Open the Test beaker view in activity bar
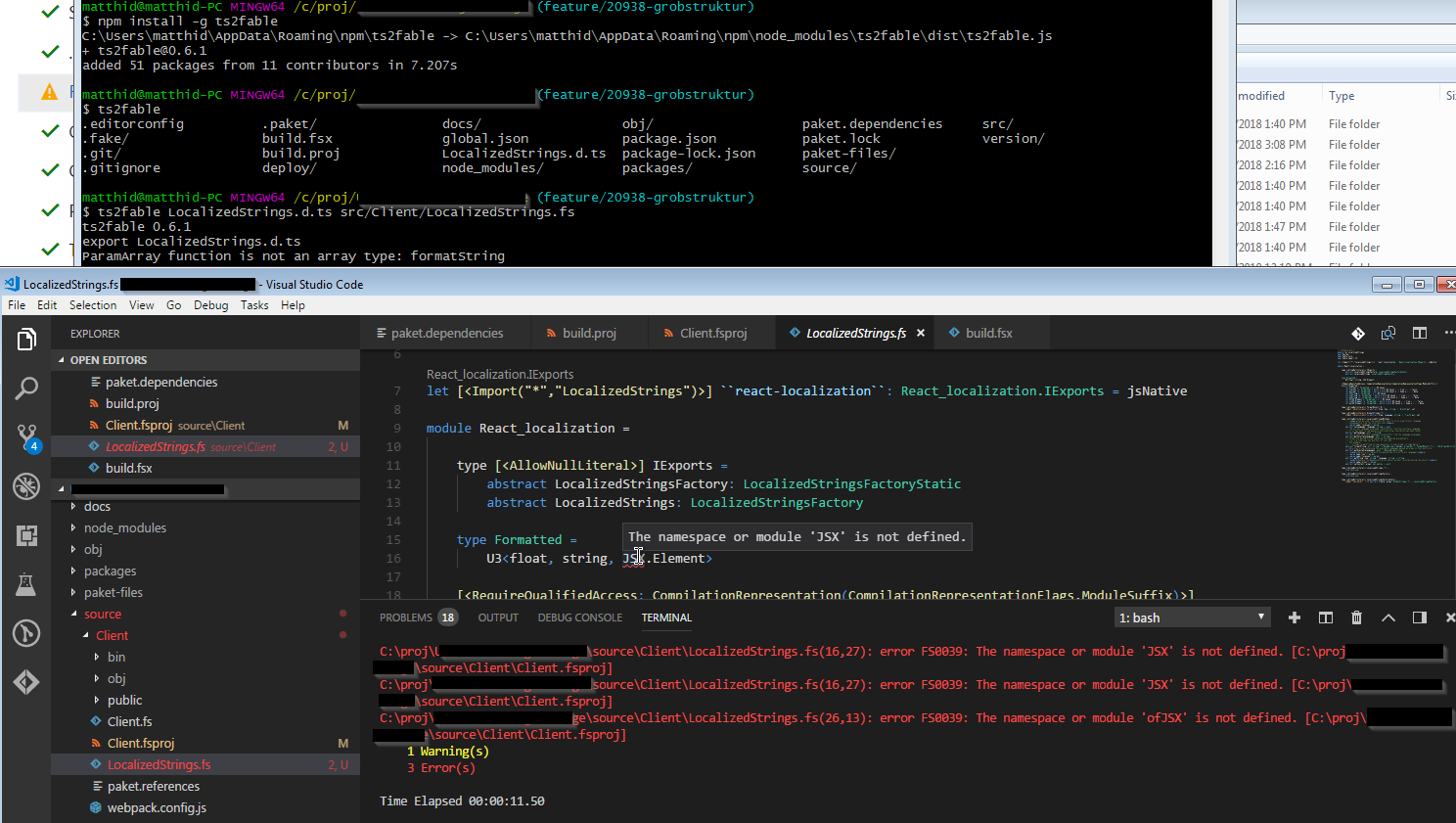Image resolution: width=1456 pixels, height=823 pixels. 26,584
